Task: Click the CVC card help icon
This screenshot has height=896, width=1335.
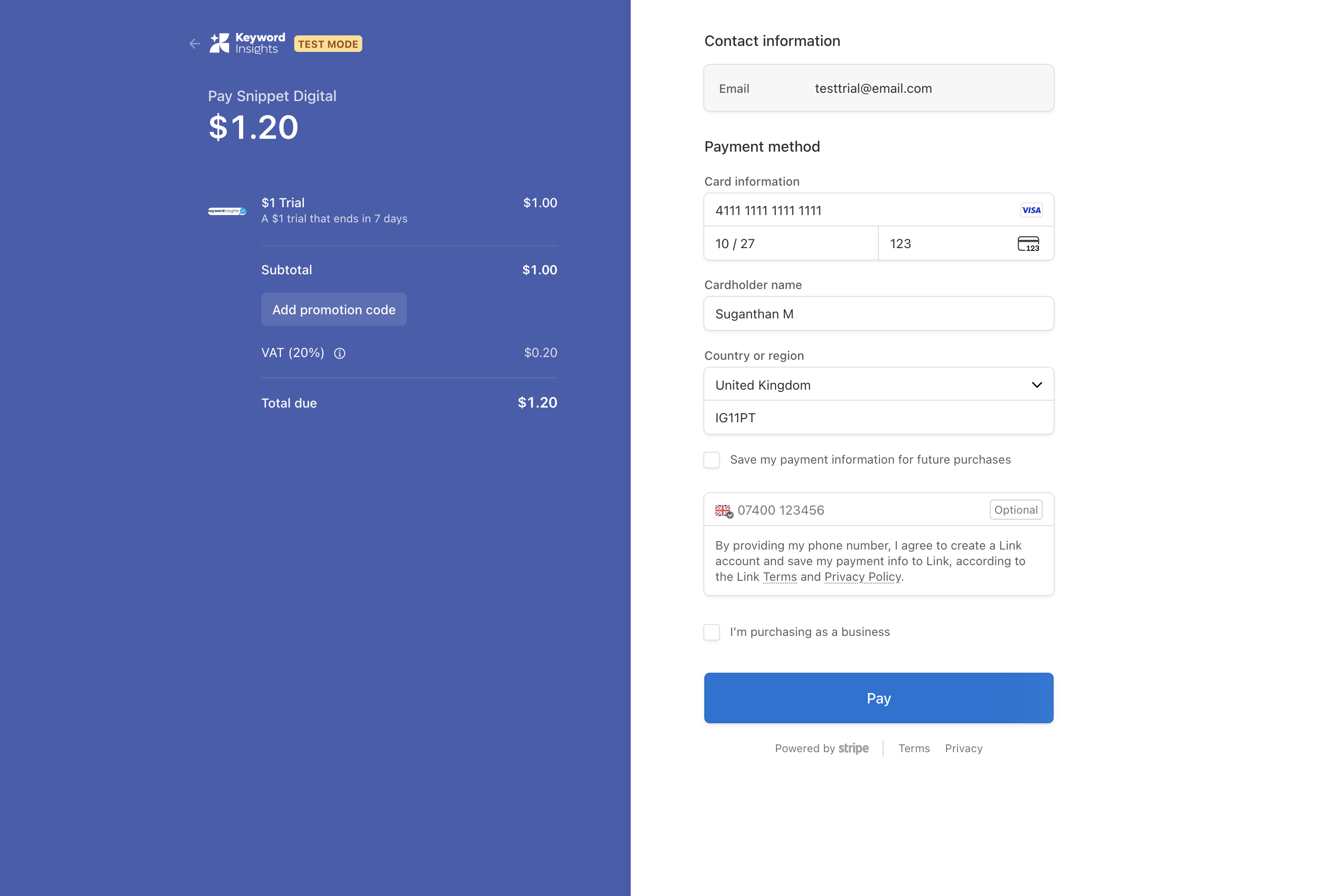Action: pos(1028,244)
